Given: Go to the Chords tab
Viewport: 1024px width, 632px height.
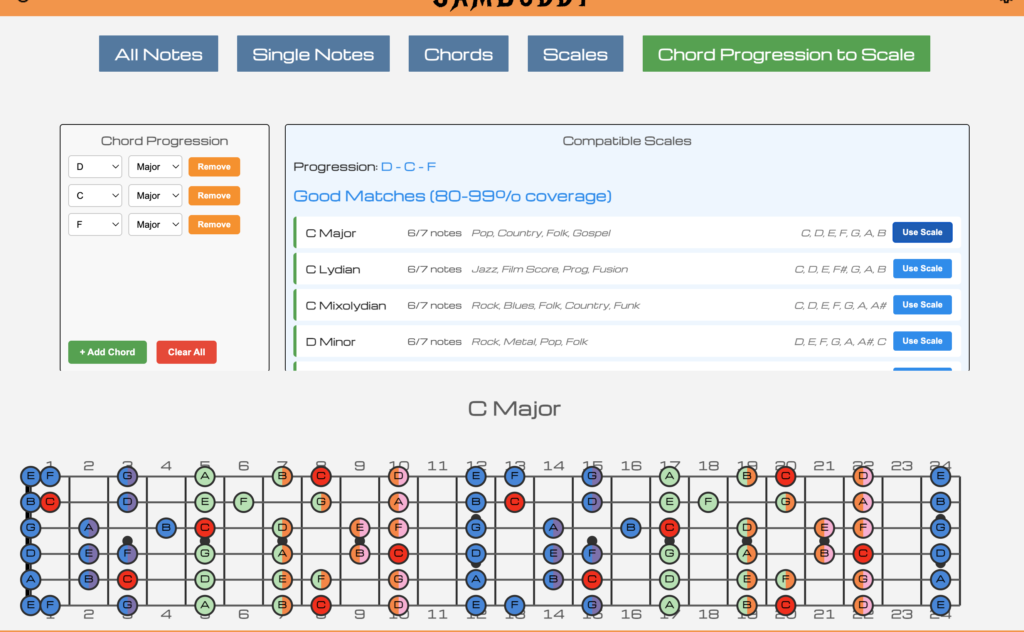Looking at the screenshot, I should [x=458, y=54].
